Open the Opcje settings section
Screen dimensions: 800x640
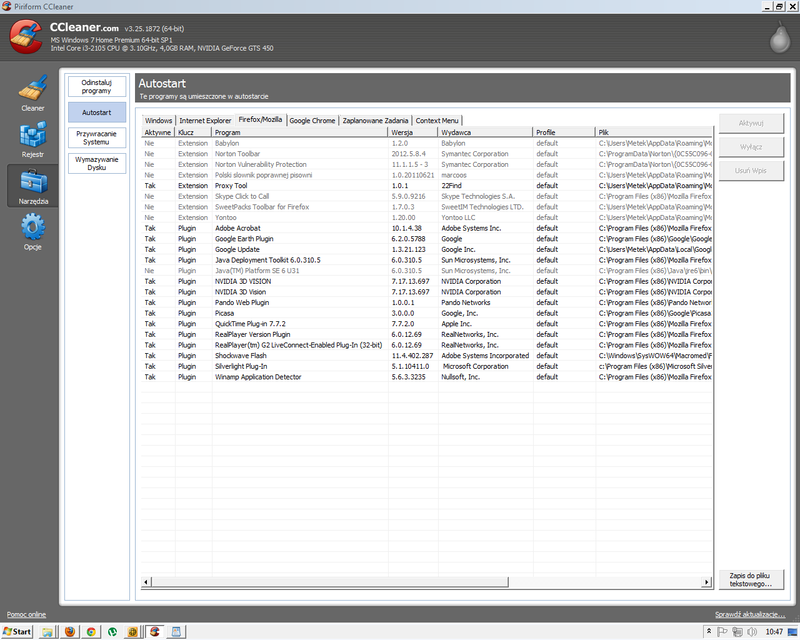pyautogui.click(x=33, y=232)
